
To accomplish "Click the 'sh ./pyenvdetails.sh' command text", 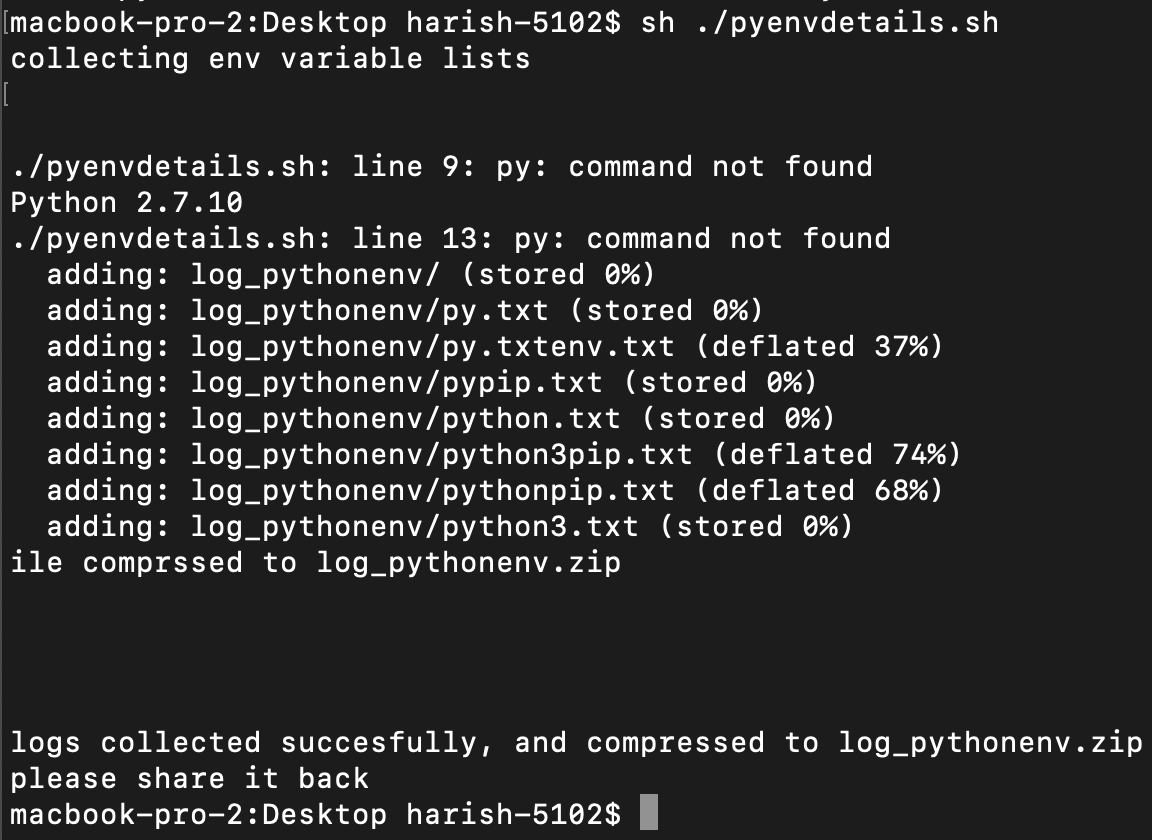I will click(x=819, y=21).
